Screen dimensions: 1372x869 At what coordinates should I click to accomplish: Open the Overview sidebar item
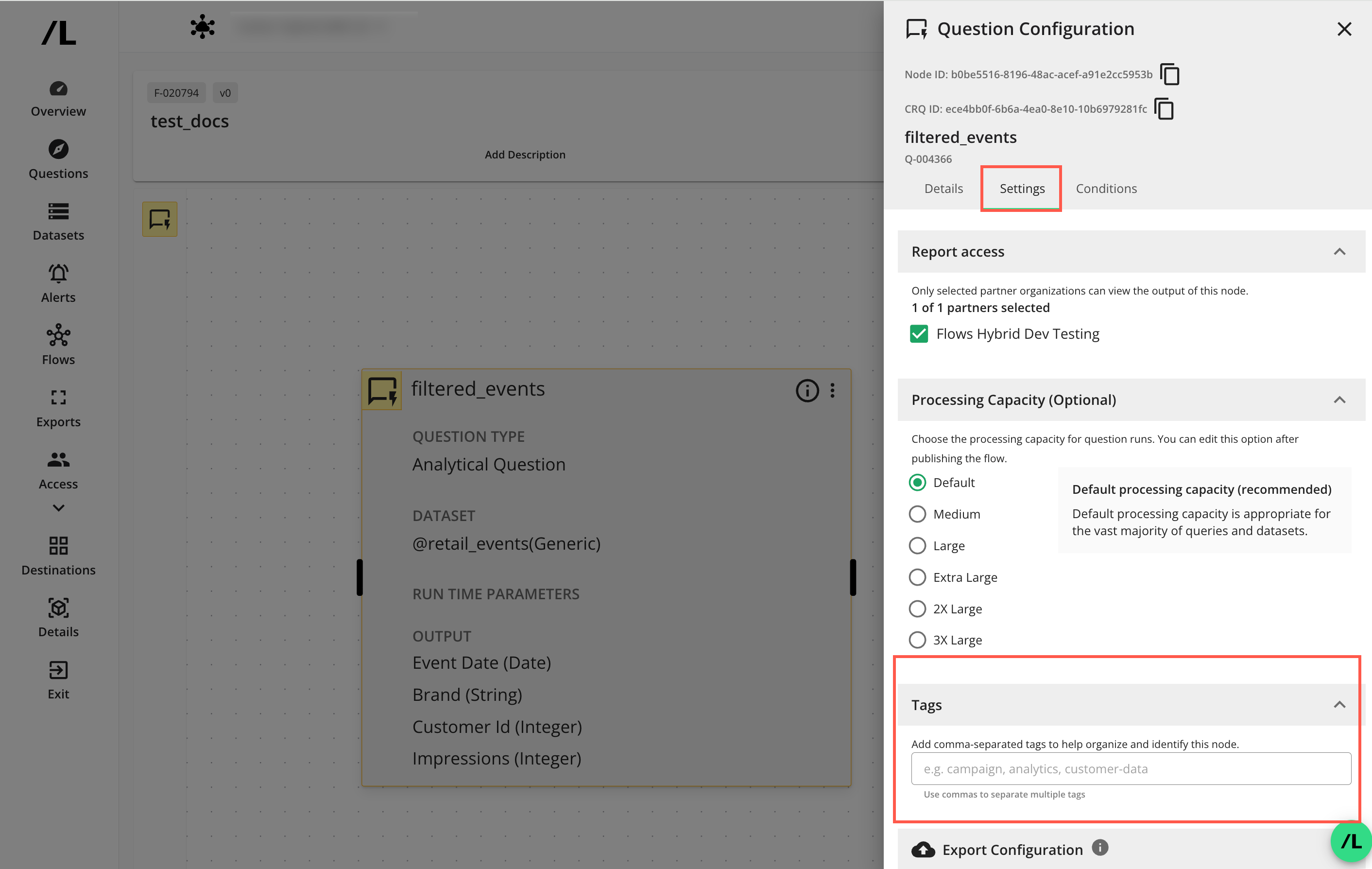click(x=58, y=100)
